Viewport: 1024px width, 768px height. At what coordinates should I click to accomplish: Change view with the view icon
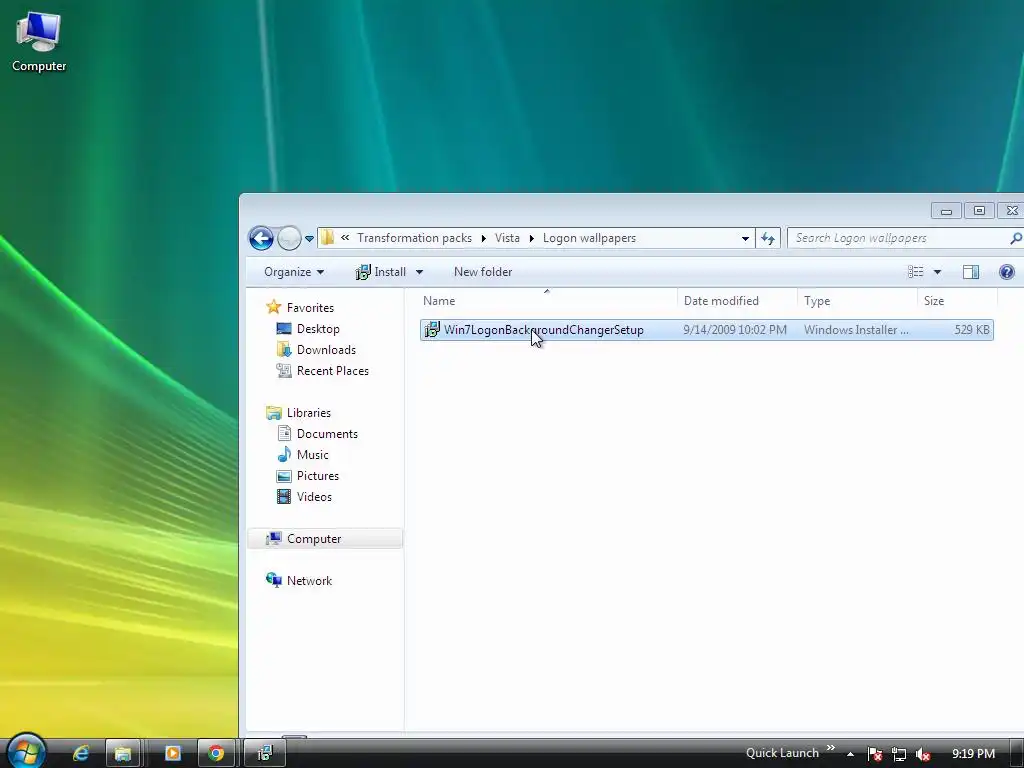[x=916, y=272]
